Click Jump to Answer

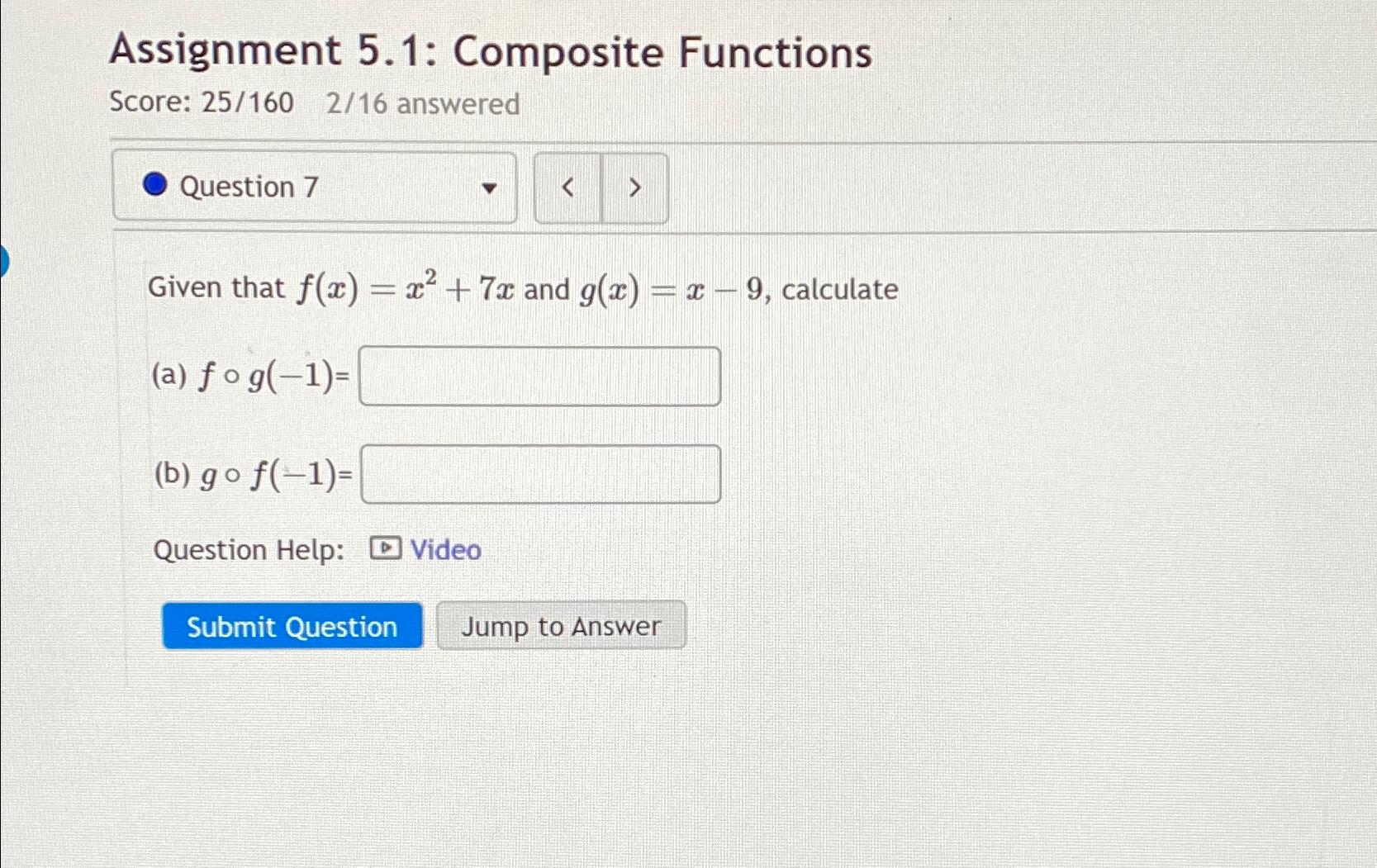561,626
